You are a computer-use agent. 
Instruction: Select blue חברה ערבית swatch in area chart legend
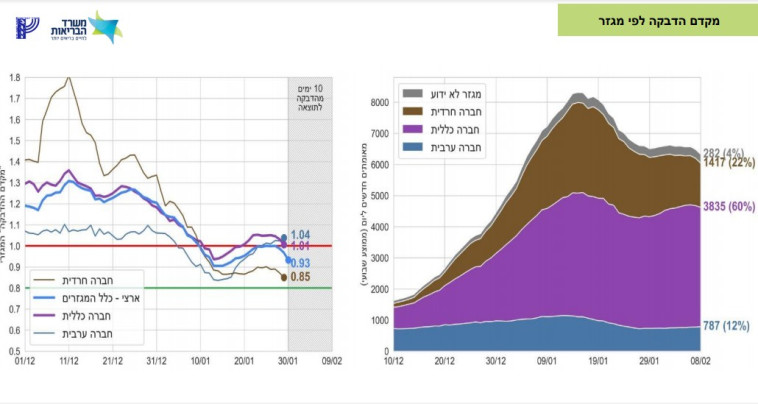[414, 147]
